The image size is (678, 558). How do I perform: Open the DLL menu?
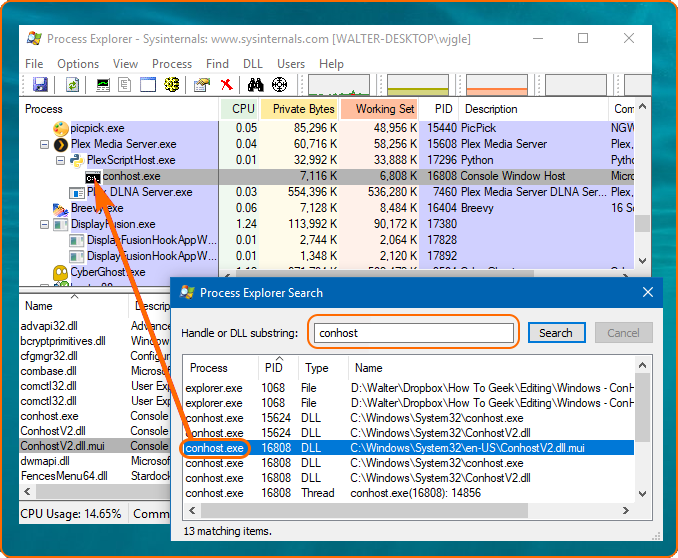253,64
